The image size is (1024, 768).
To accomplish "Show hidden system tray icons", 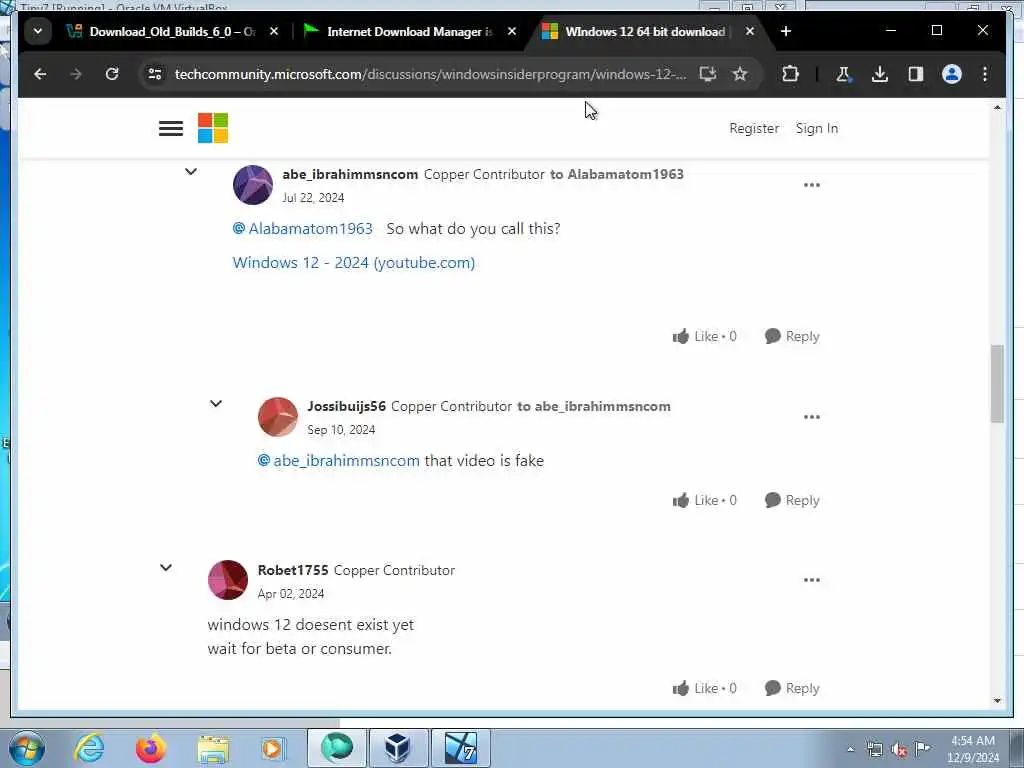I will (x=850, y=750).
